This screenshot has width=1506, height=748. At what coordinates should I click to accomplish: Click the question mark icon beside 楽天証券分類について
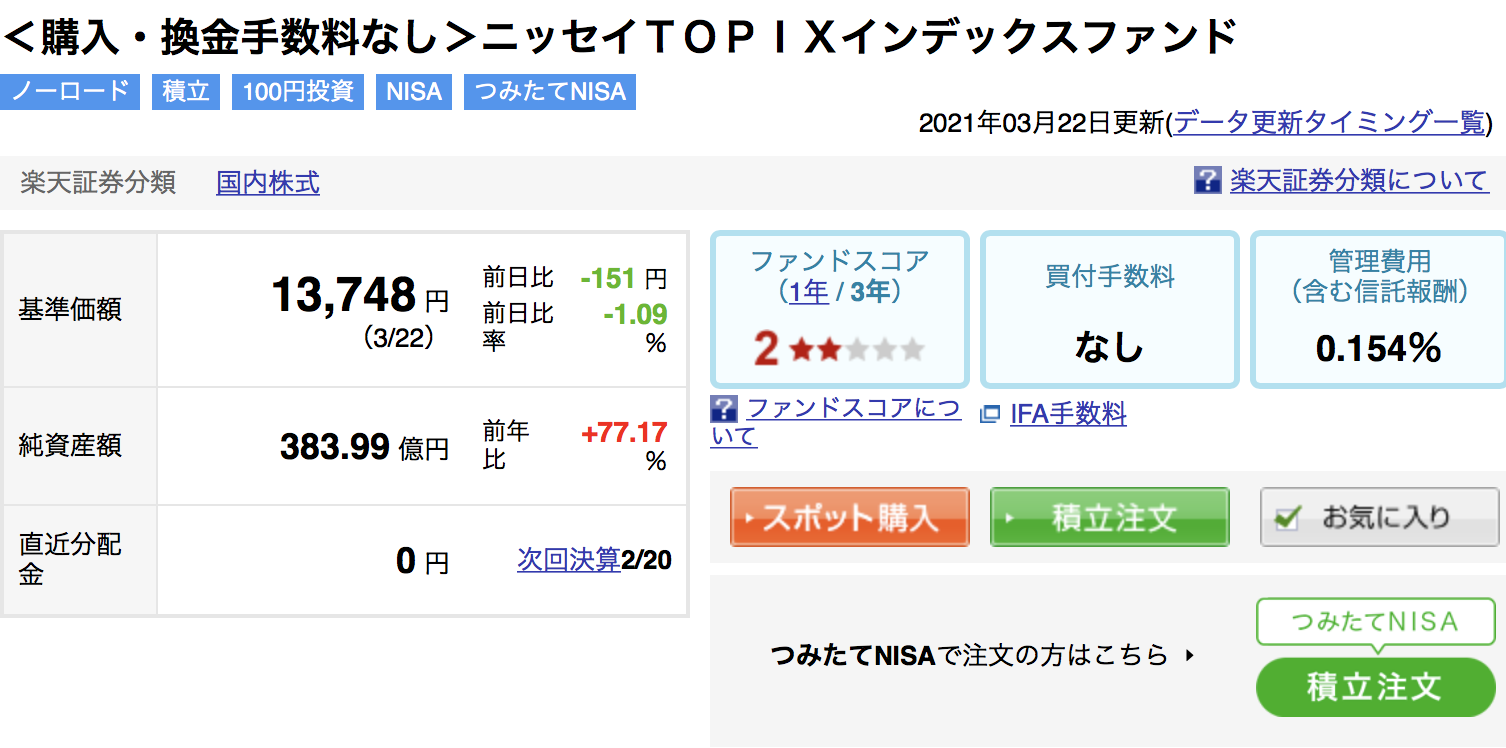point(1207,181)
